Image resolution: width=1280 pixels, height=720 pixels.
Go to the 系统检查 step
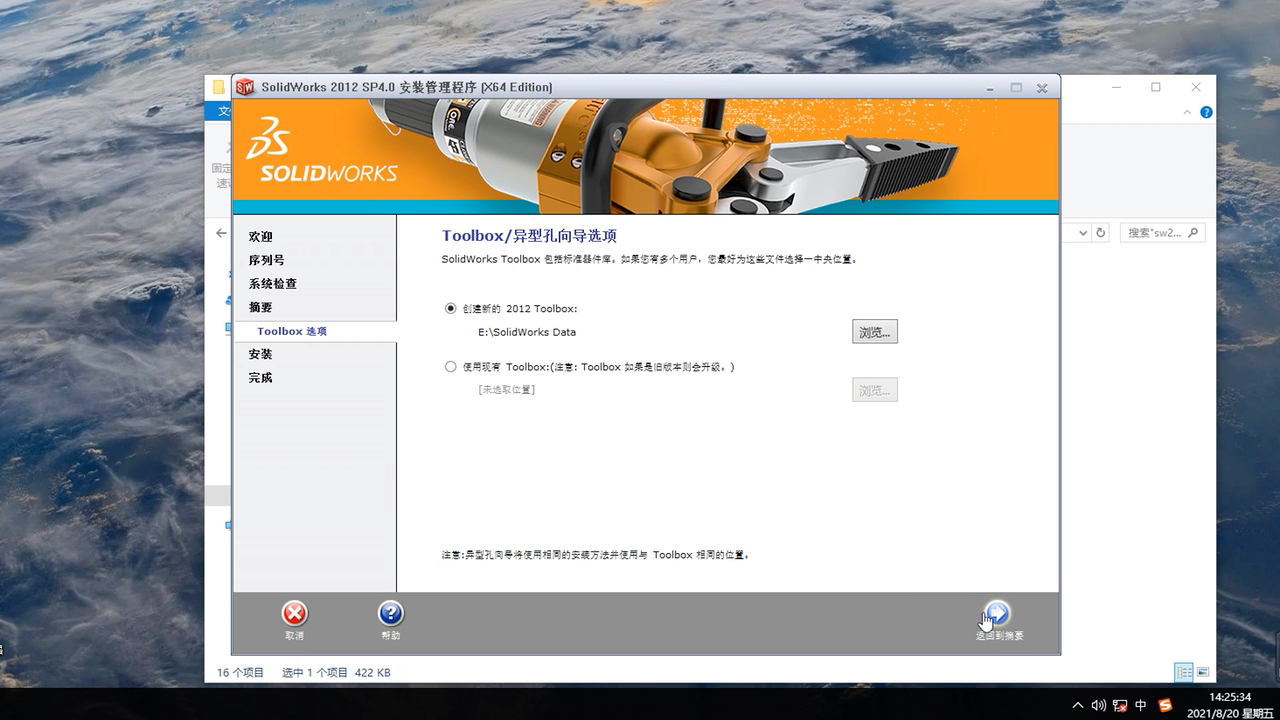point(273,284)
